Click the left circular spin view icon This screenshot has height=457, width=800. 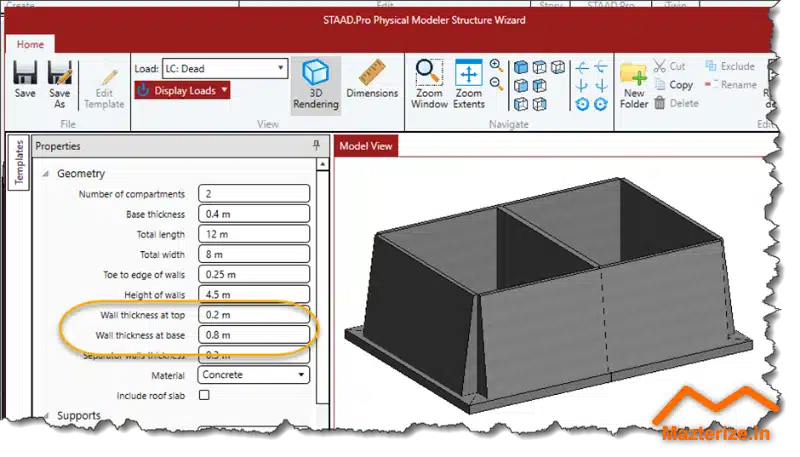tap(582, 104)
